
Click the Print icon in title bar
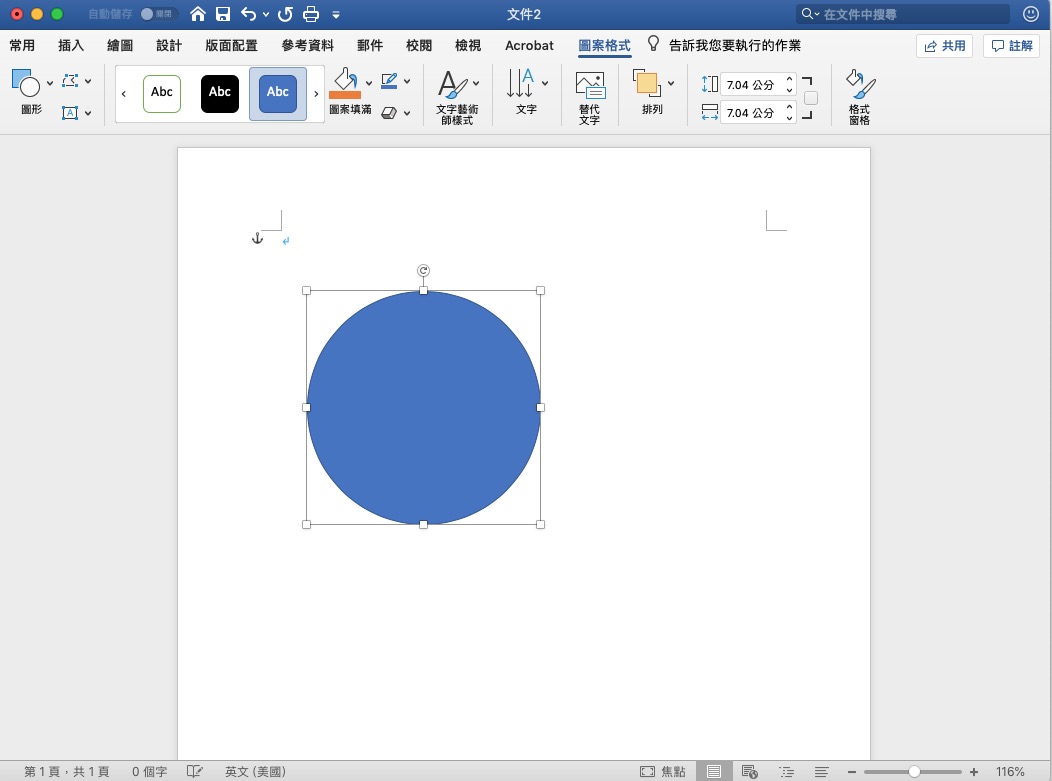tap(311, 14)
